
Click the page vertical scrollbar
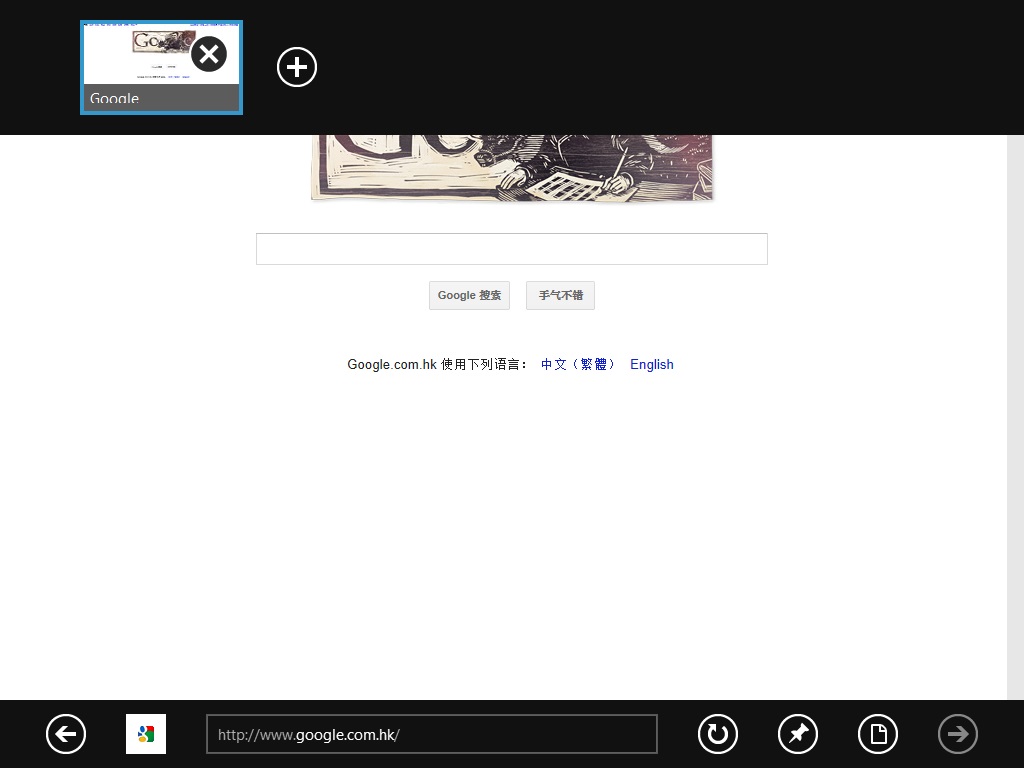tap(1015, 417)
